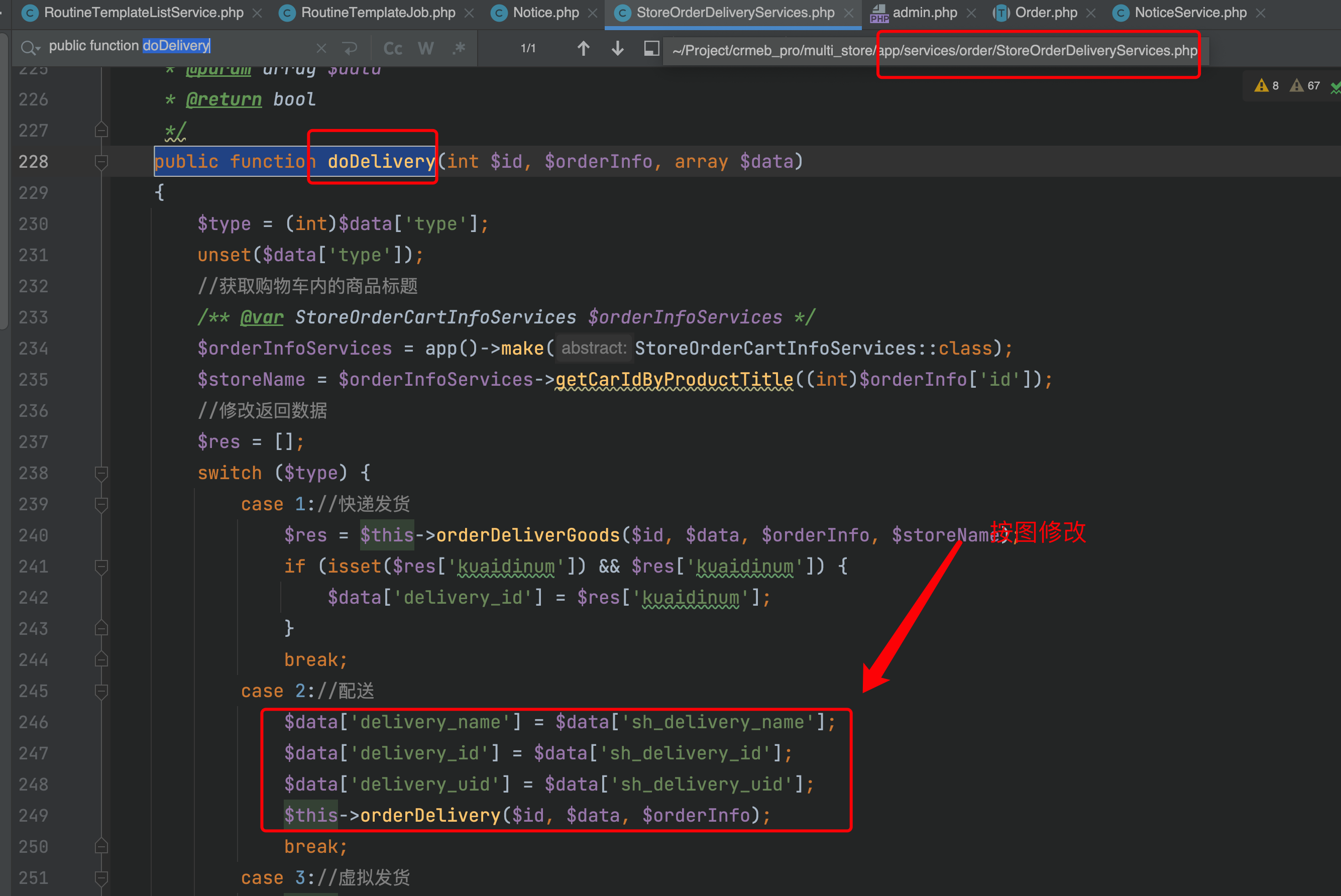Click 'sh_delivery_name' string on line 246
This screenshot has height=896, width=1341.
tap(718, 722)
